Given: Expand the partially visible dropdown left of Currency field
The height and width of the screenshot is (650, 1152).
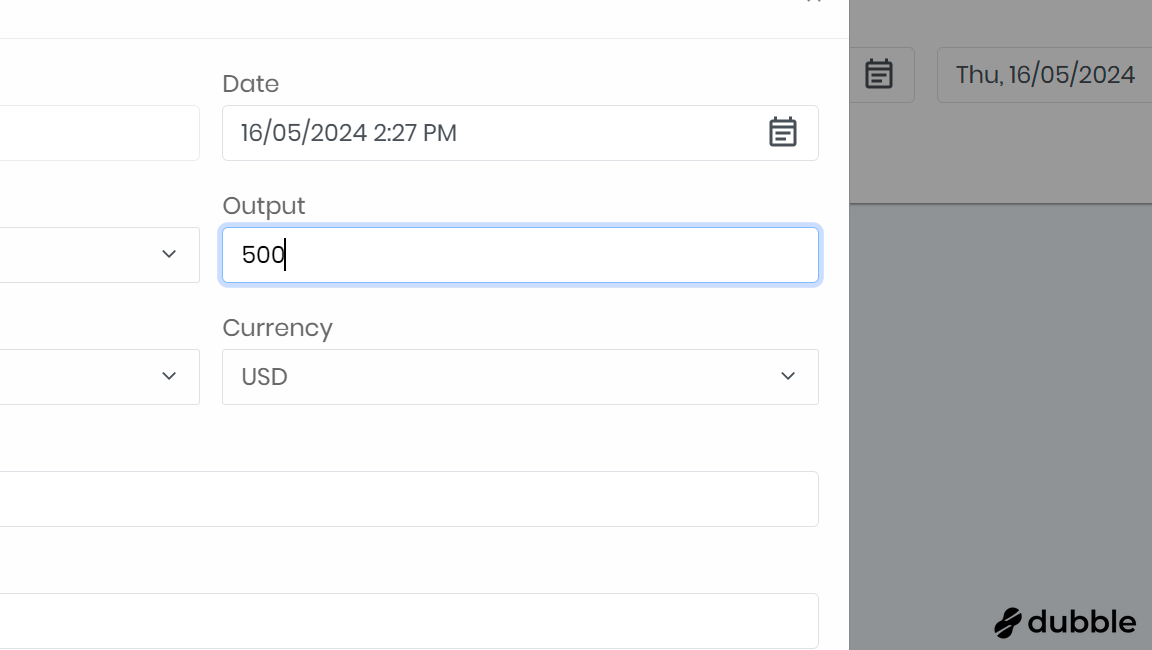Looking at the screenshot, I should pos(90,377).
